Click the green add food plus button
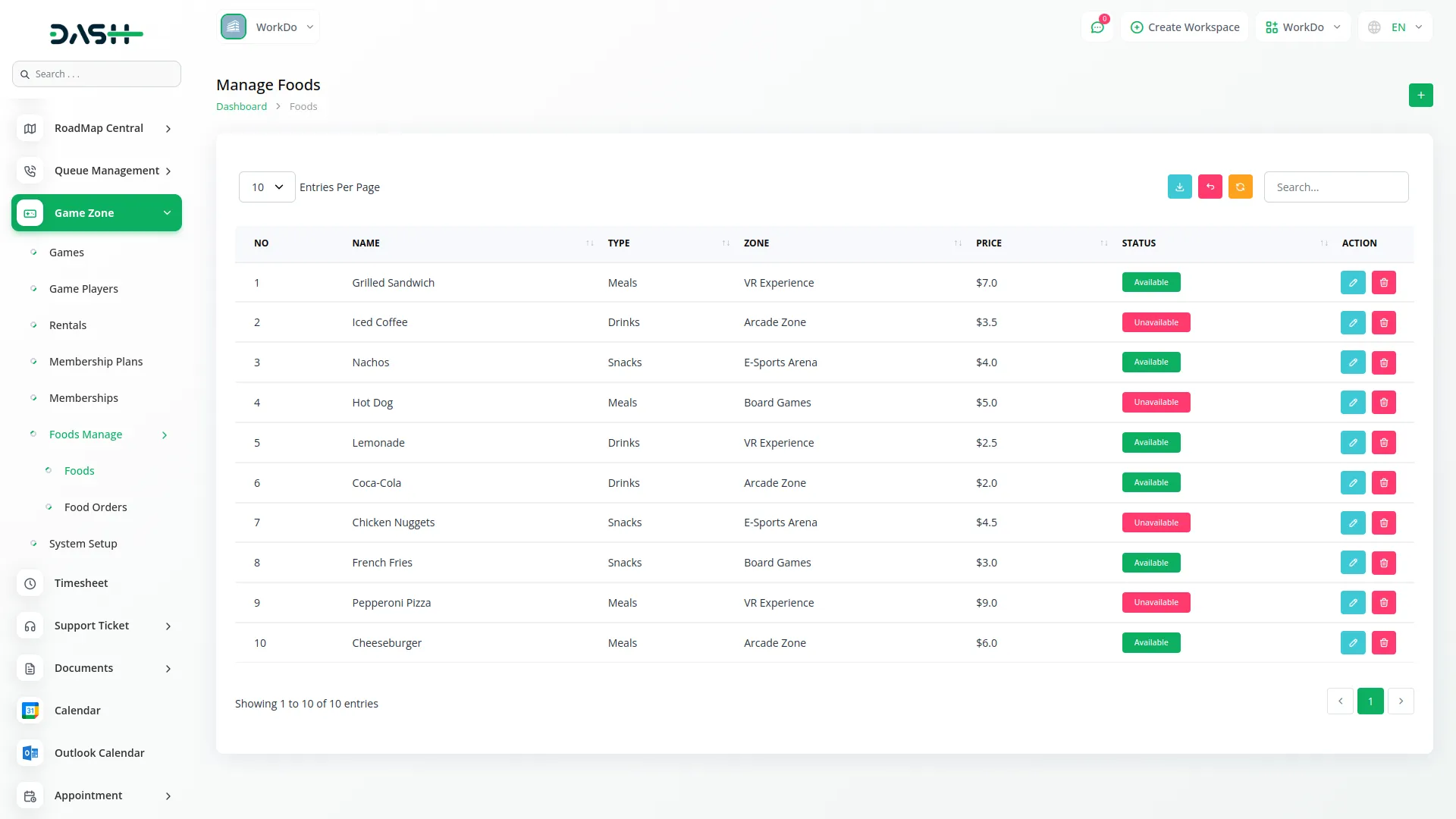1456x819 pixels. (x=1420, y=96)
